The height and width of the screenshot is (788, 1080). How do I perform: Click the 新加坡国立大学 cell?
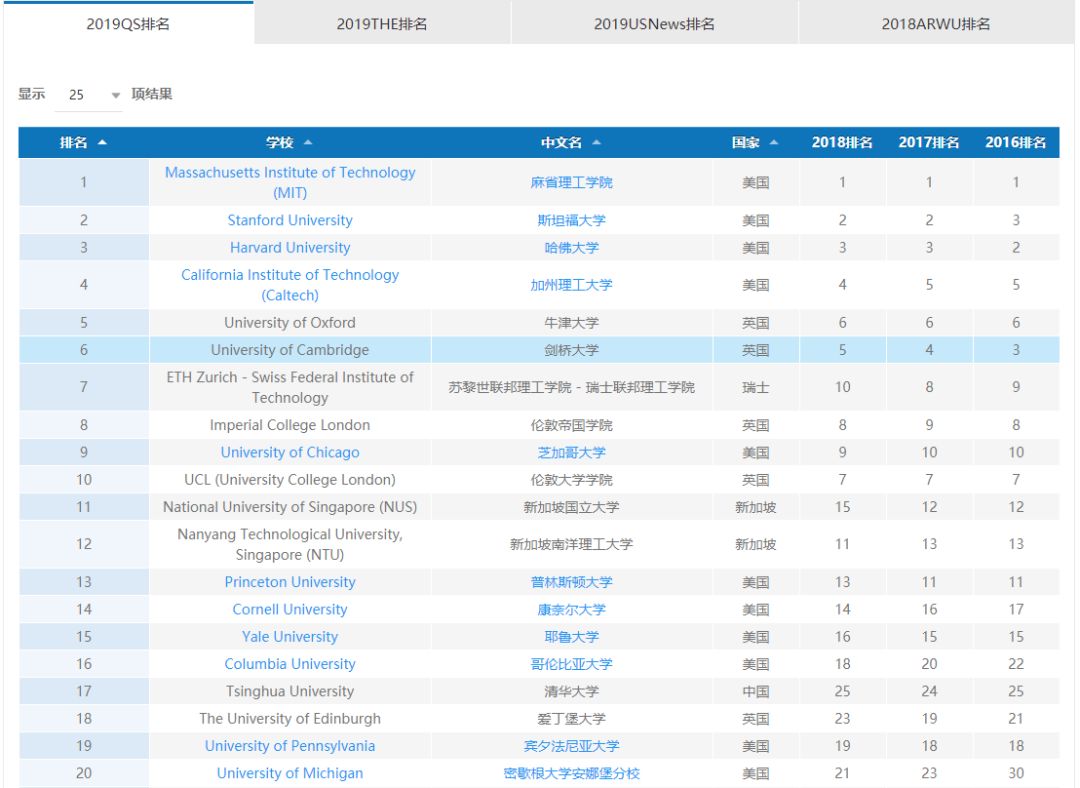tap(572, 507)
